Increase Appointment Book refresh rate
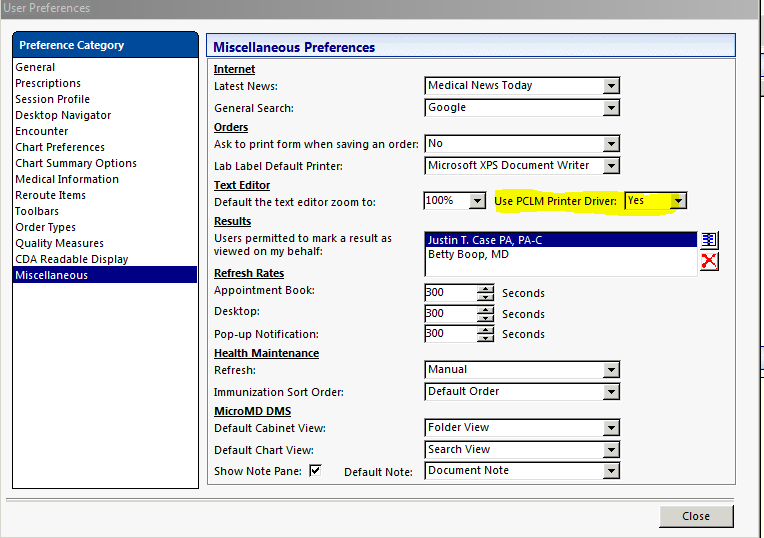Screen dimensions: 764x538 (485, 289)
